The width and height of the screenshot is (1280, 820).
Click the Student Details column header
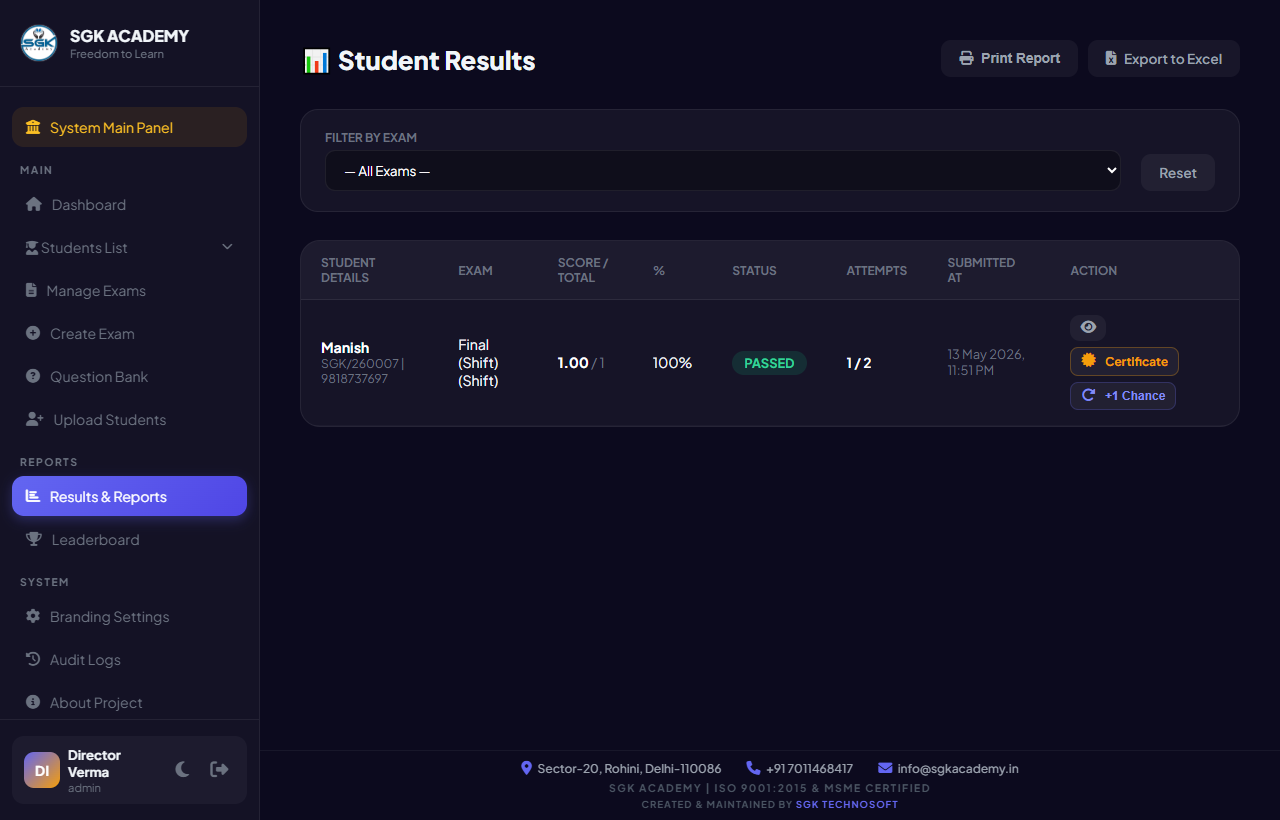[x=348, y=270]
